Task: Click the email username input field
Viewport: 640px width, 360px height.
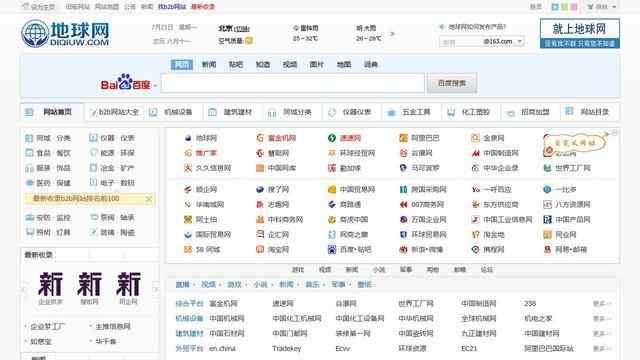Action: (x=461, y=42)
